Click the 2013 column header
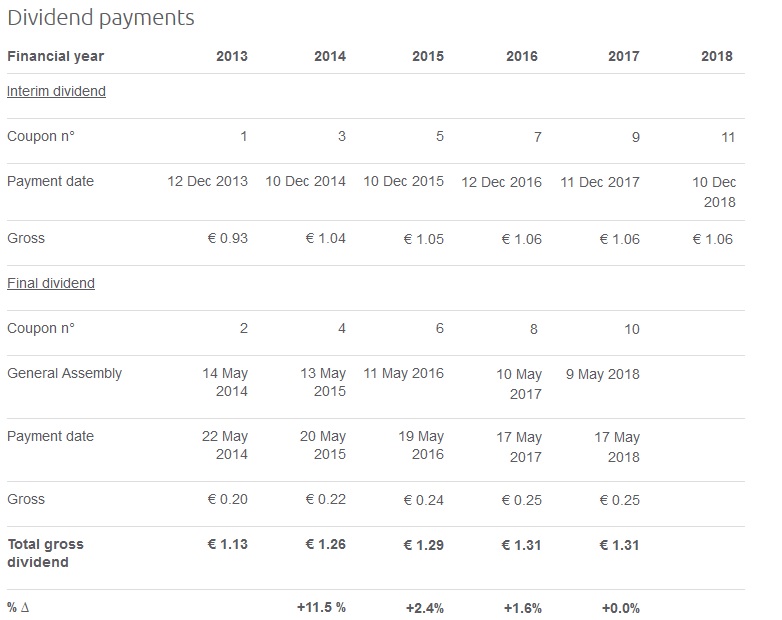Screen dimensions: 782x620 231,56
